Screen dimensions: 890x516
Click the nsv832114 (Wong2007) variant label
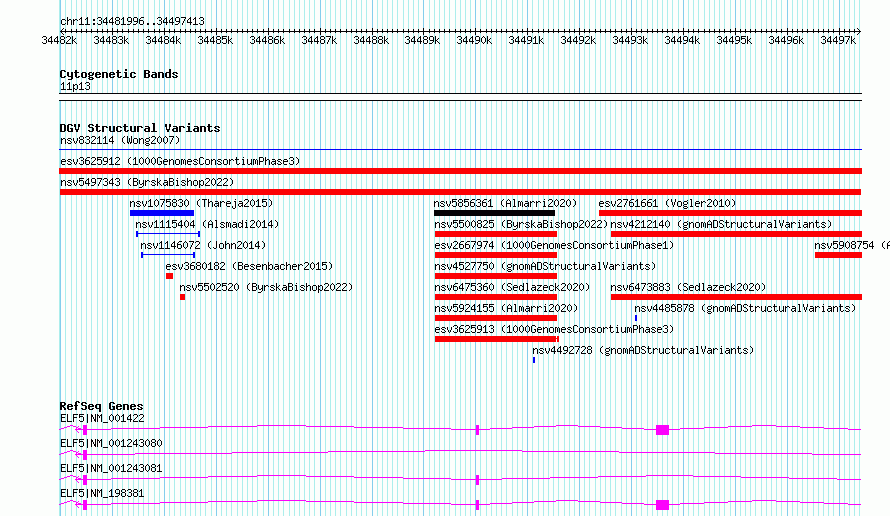[120, 140]
